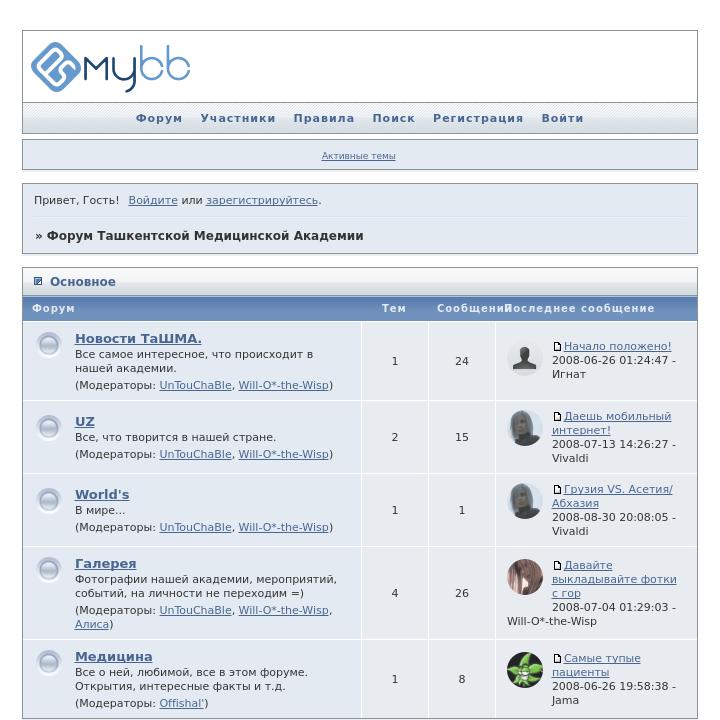The width and height of the screenshot is (720, 720).
Task: Click the timestamp 2008-06-26 19:58:38
Action: pyautogui.click(x=610, y=686)
